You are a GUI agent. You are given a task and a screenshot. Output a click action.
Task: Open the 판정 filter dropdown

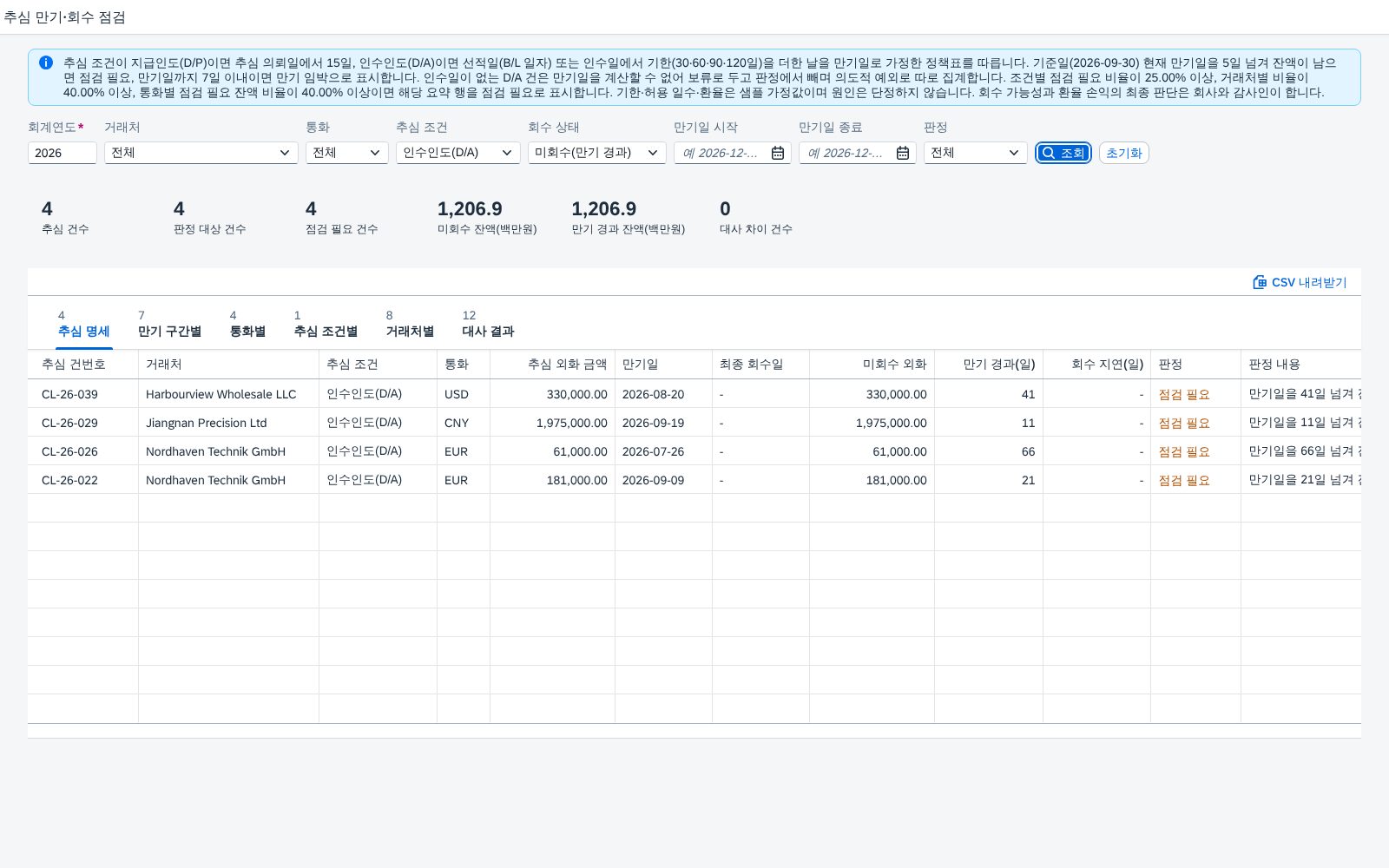pyautogui.click(x=976, y=153)
